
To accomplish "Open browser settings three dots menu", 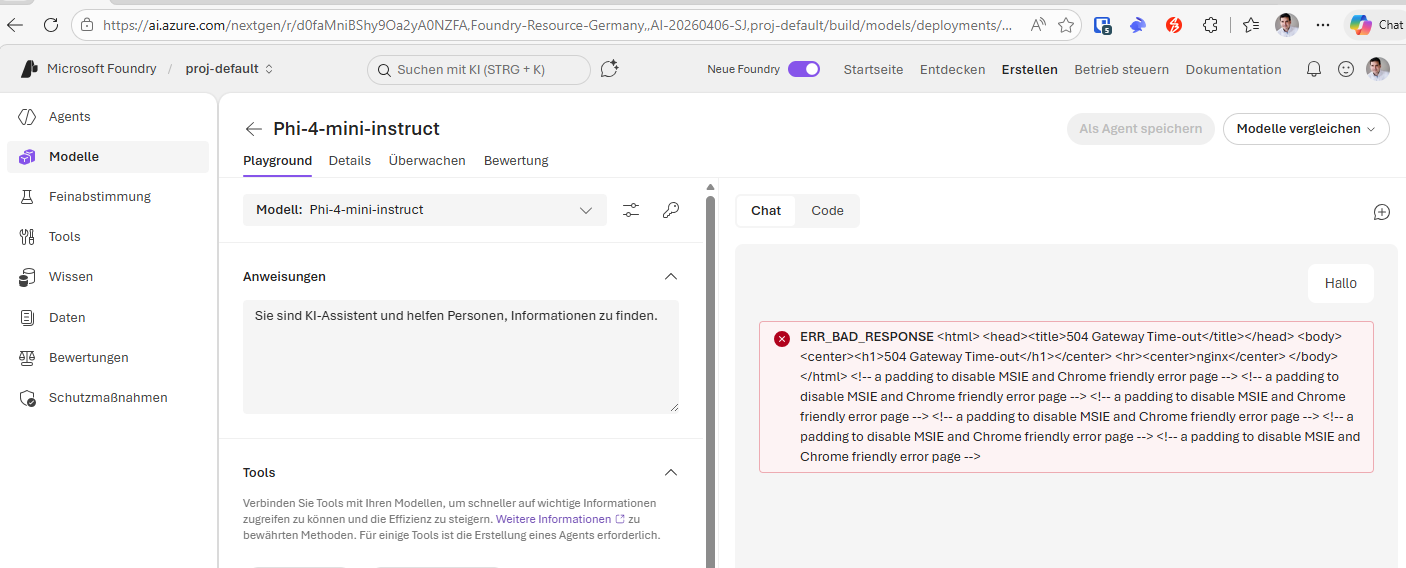I will pos(1323,25).
